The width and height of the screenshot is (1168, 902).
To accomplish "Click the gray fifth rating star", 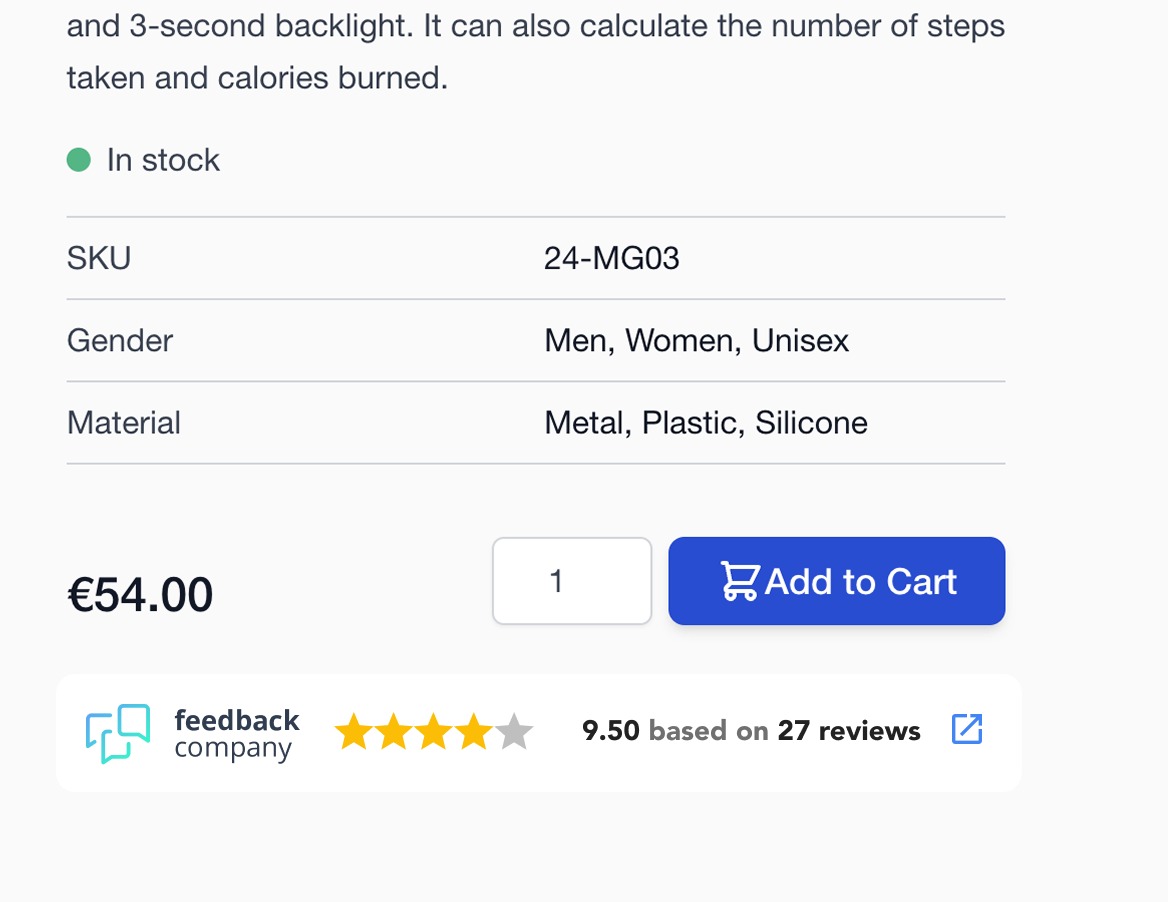I will pyautogui.click(x=514, y=732).
